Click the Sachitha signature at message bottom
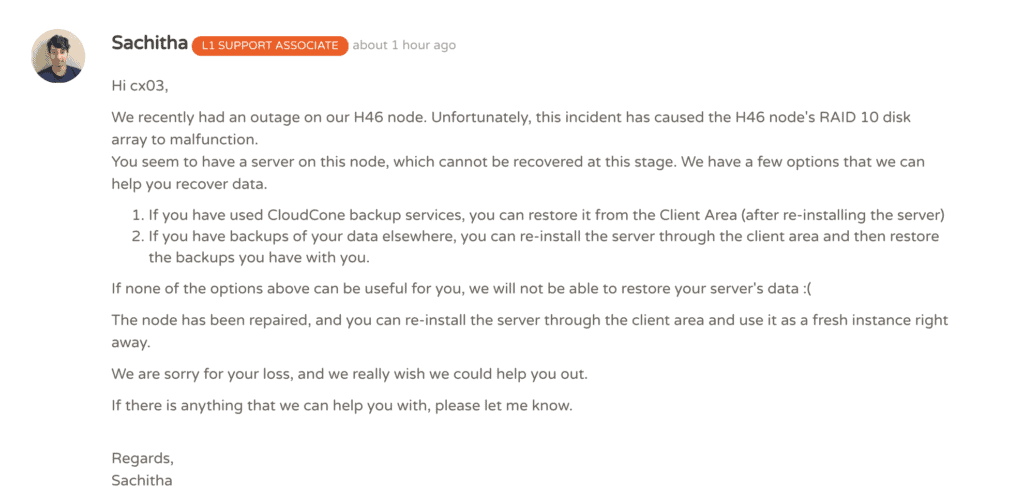 click(x=142, y=480)
